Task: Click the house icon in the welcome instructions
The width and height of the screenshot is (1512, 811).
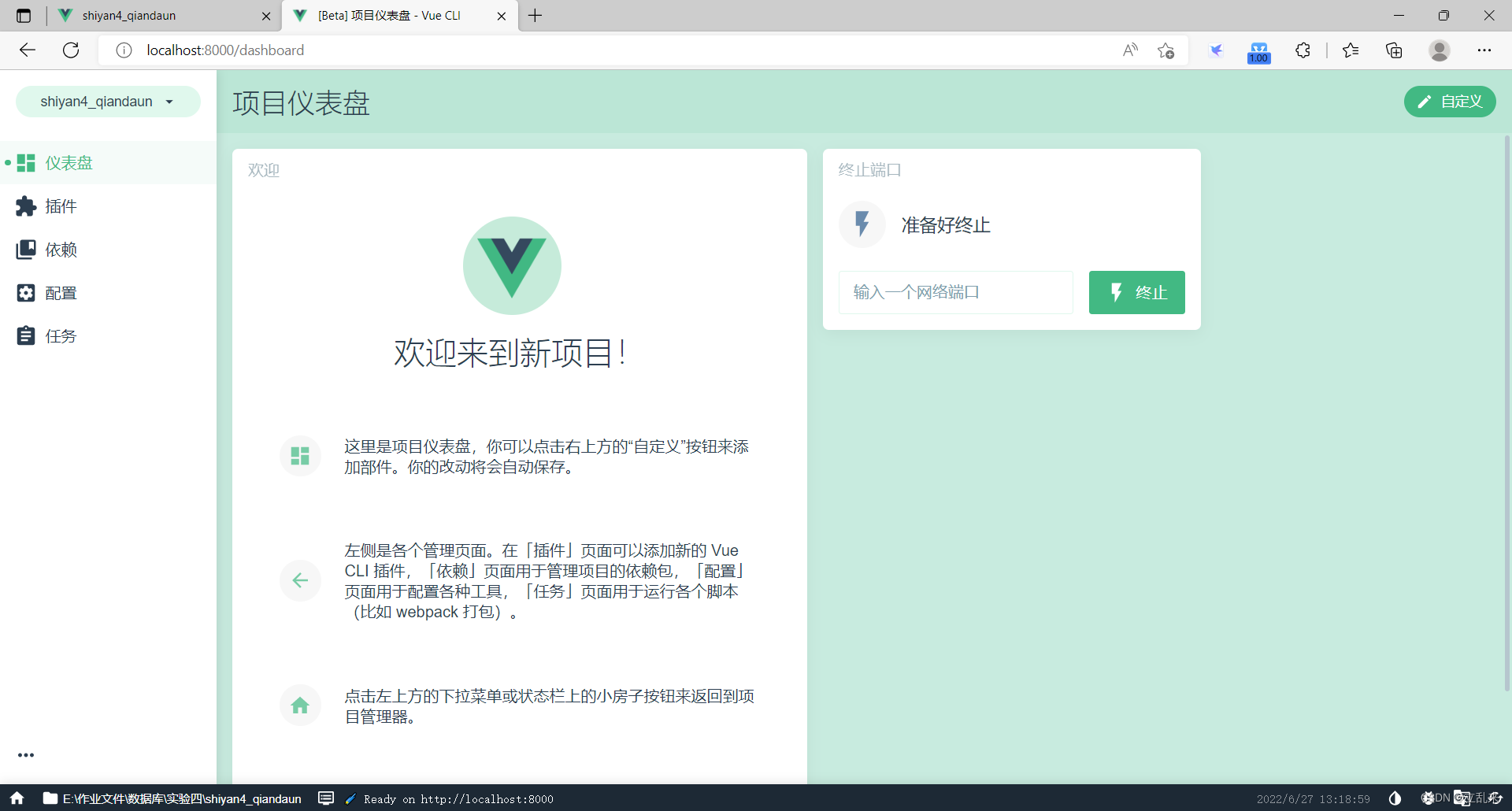Action: point(300,705)
